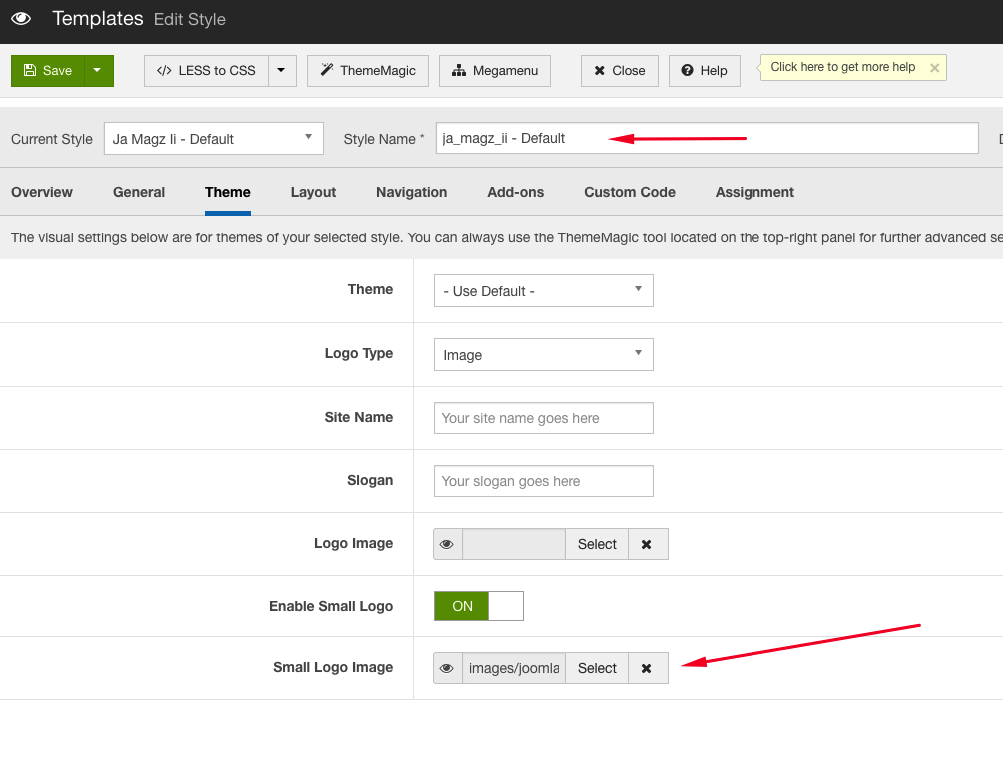Open the Current Style dropdown
Viewport: 1003px width, 770px height.
pos(214,138)
